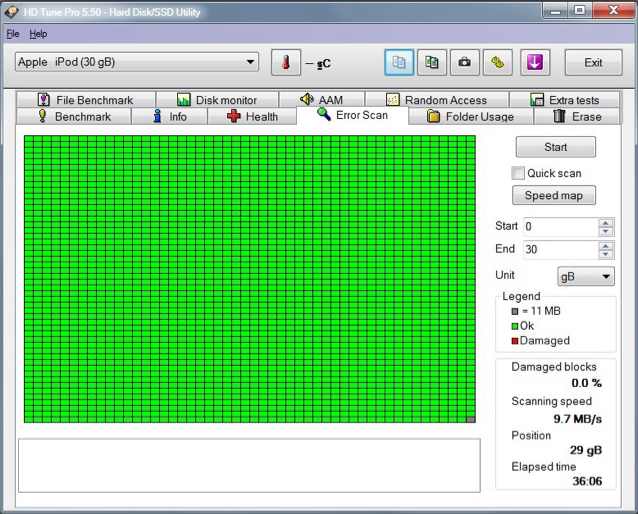Open the Health tab with red cross

(x=252, y=117)
